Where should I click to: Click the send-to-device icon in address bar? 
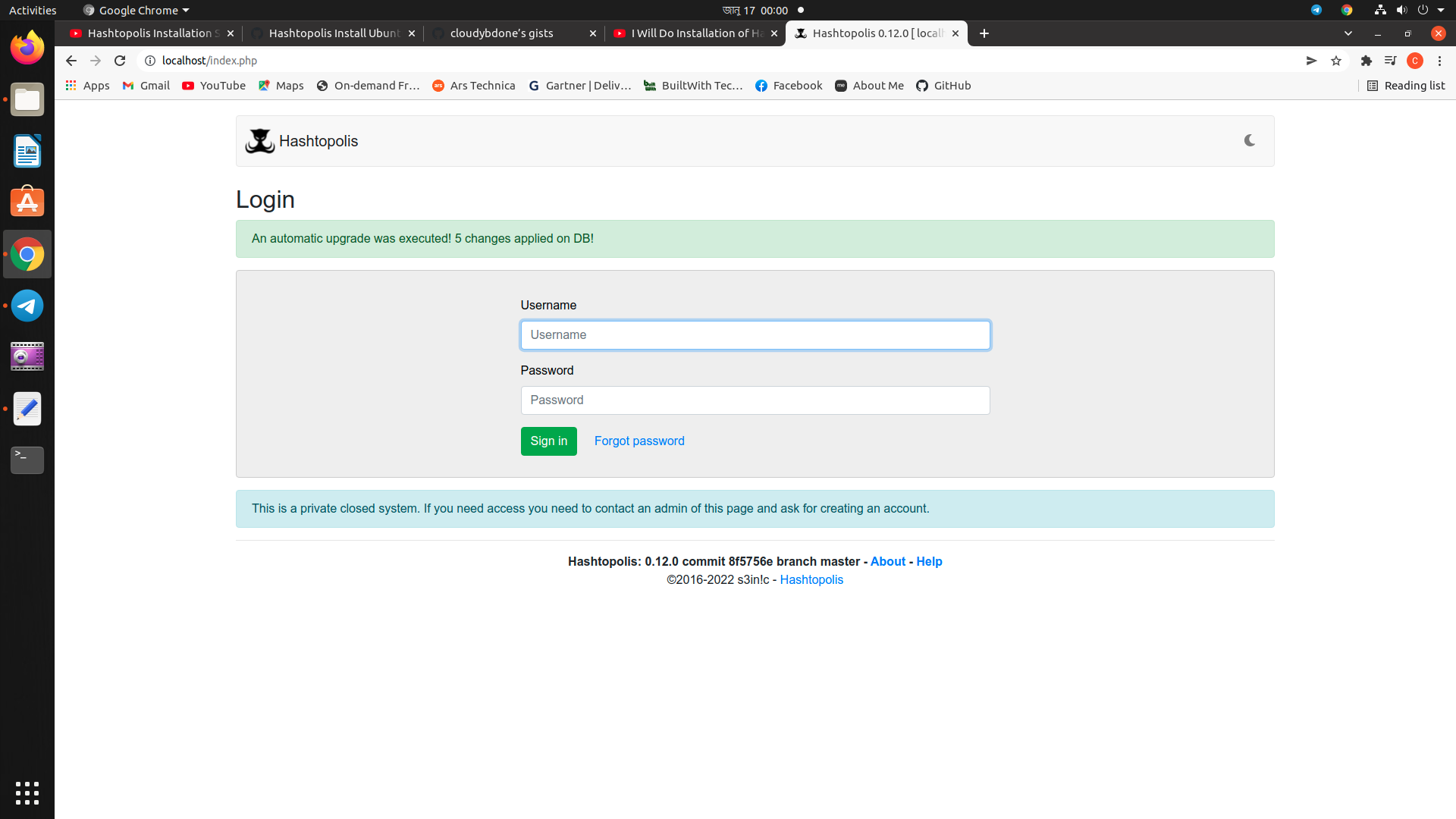[1311, 61]
